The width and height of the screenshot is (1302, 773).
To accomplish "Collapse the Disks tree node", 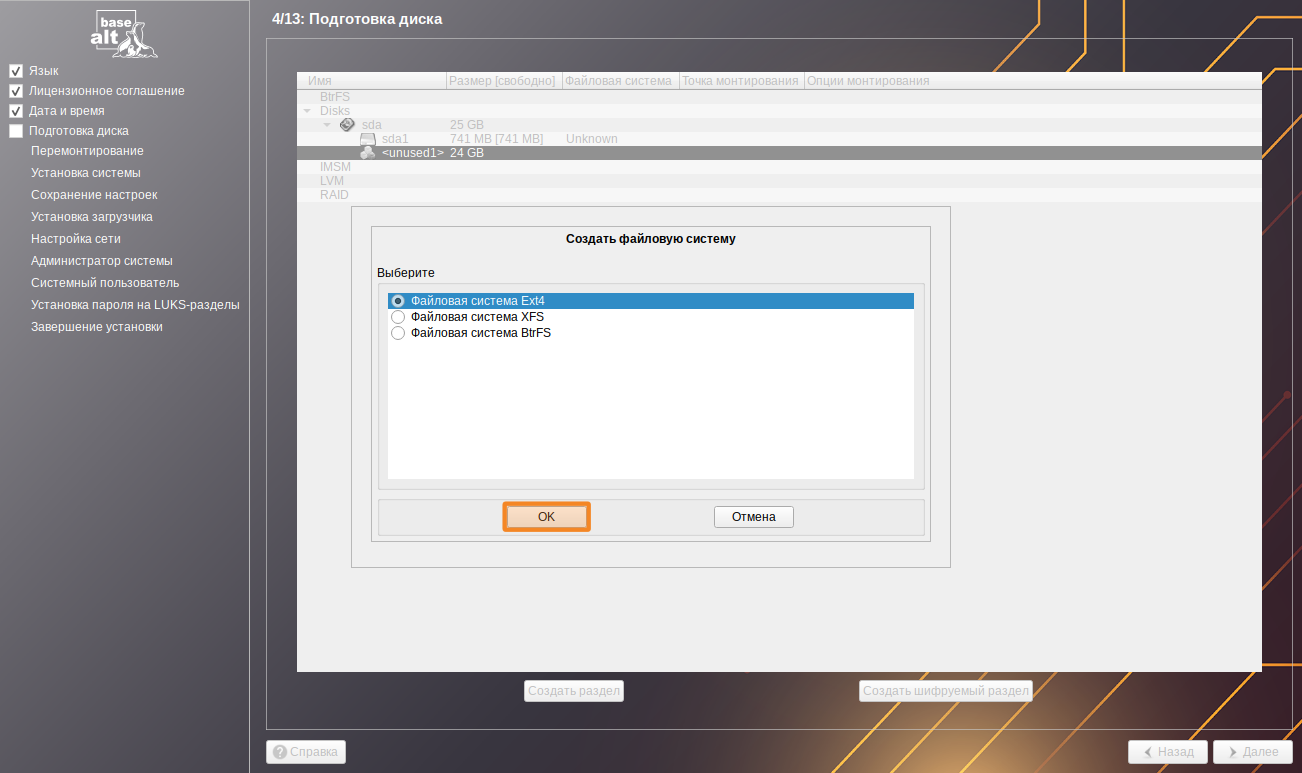I will tap(308, 111).
